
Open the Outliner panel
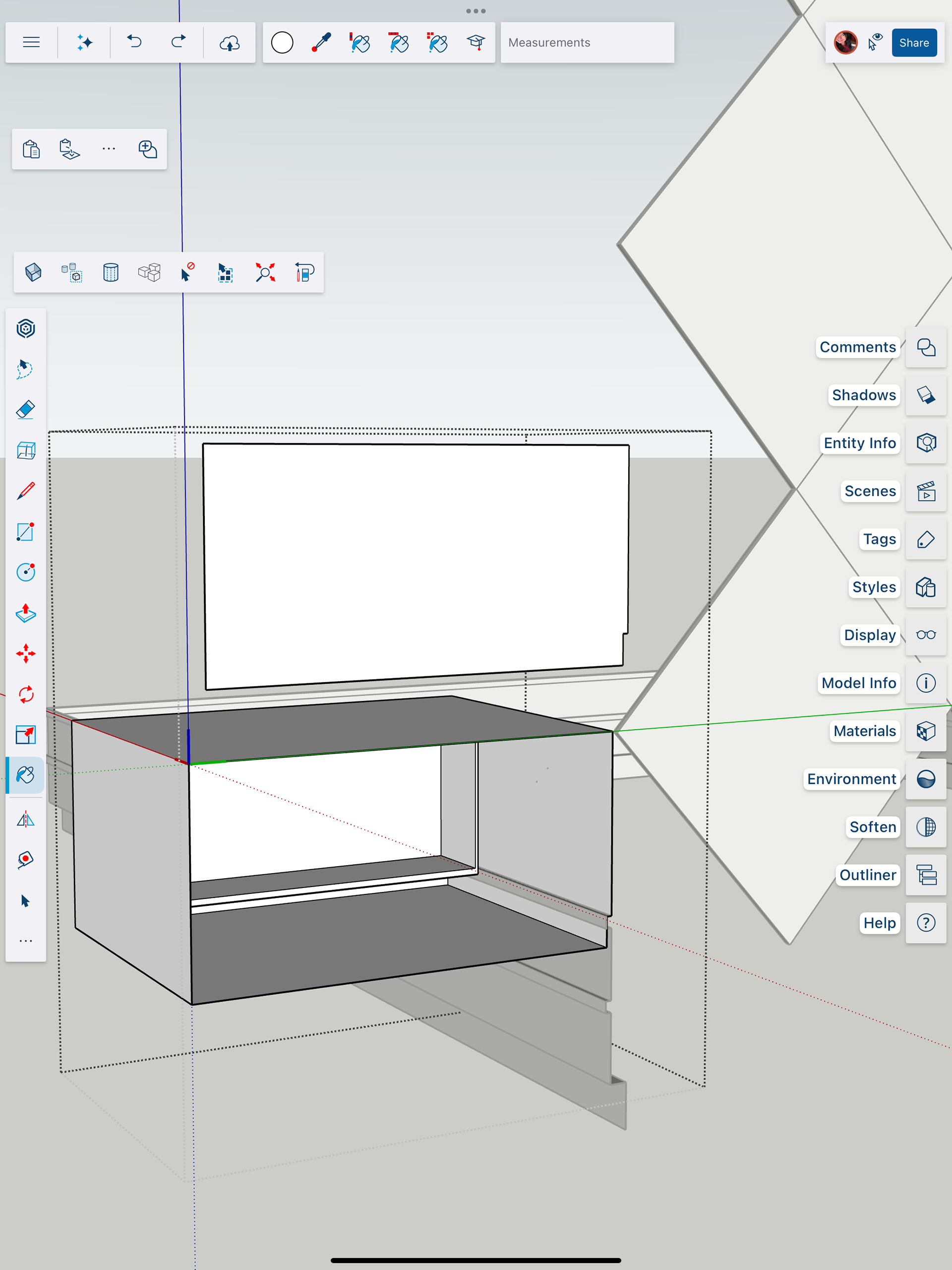coord(926,875)
